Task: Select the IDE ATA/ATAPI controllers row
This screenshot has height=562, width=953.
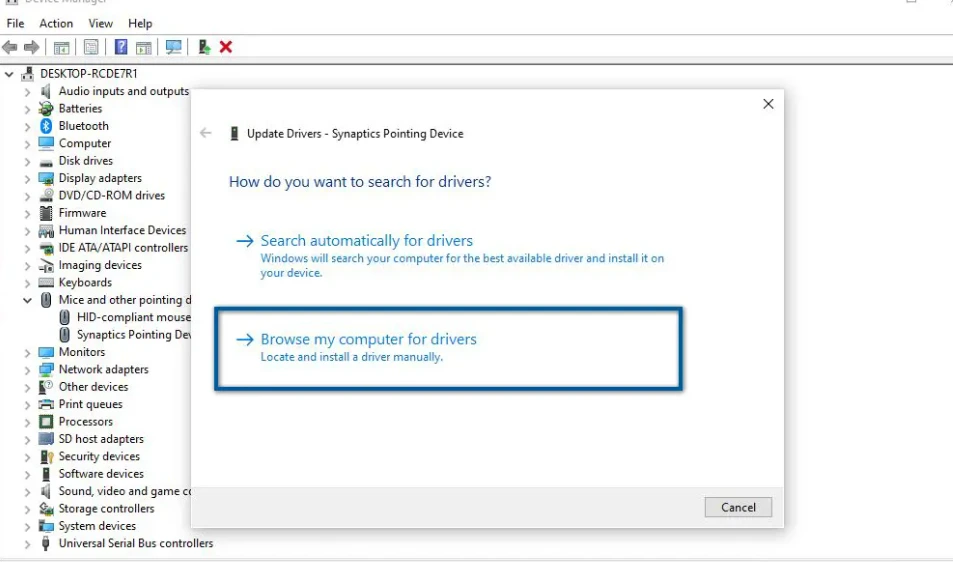Action: (123, 248)
